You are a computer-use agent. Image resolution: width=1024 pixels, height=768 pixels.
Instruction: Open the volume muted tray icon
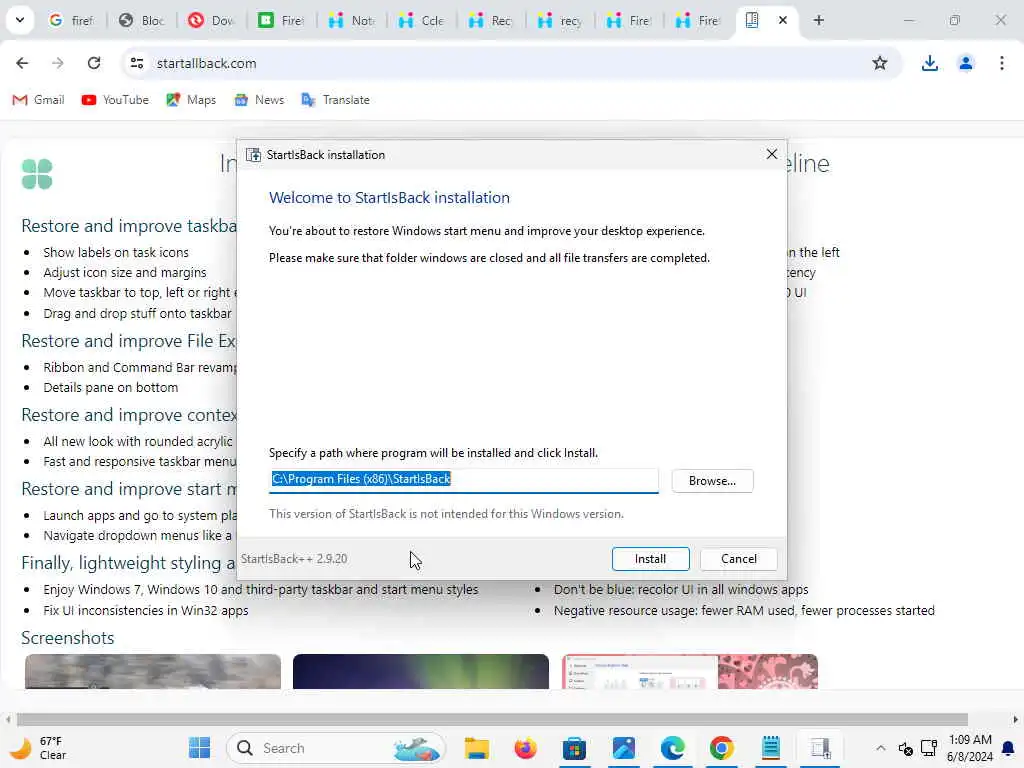point(905,748)
